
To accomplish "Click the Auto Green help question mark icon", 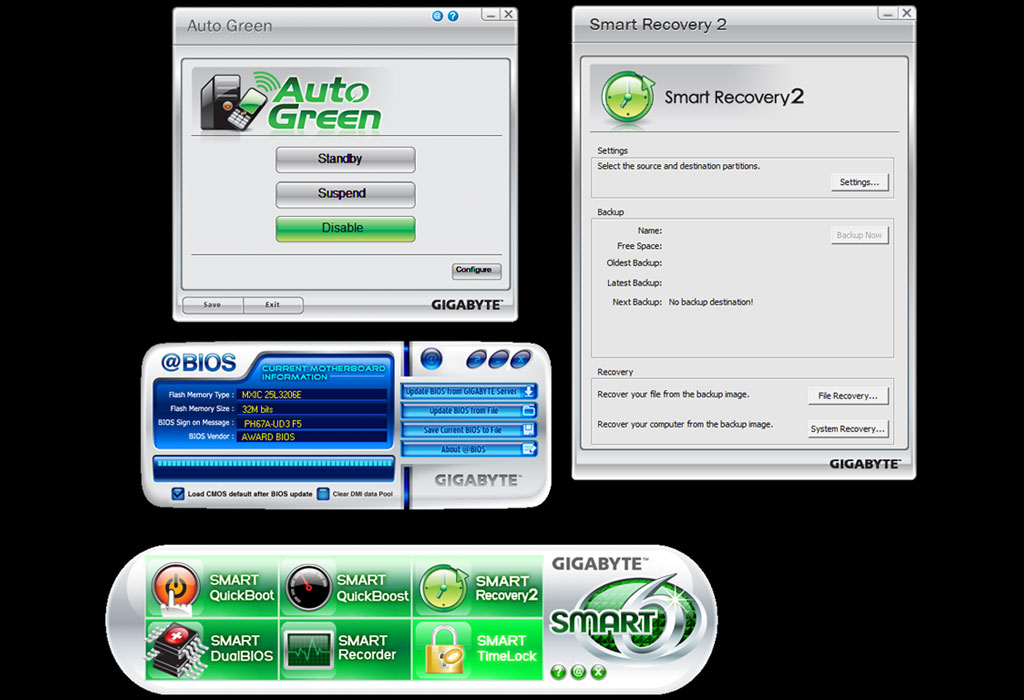I will pyautogui.click(x=453, y=16).
